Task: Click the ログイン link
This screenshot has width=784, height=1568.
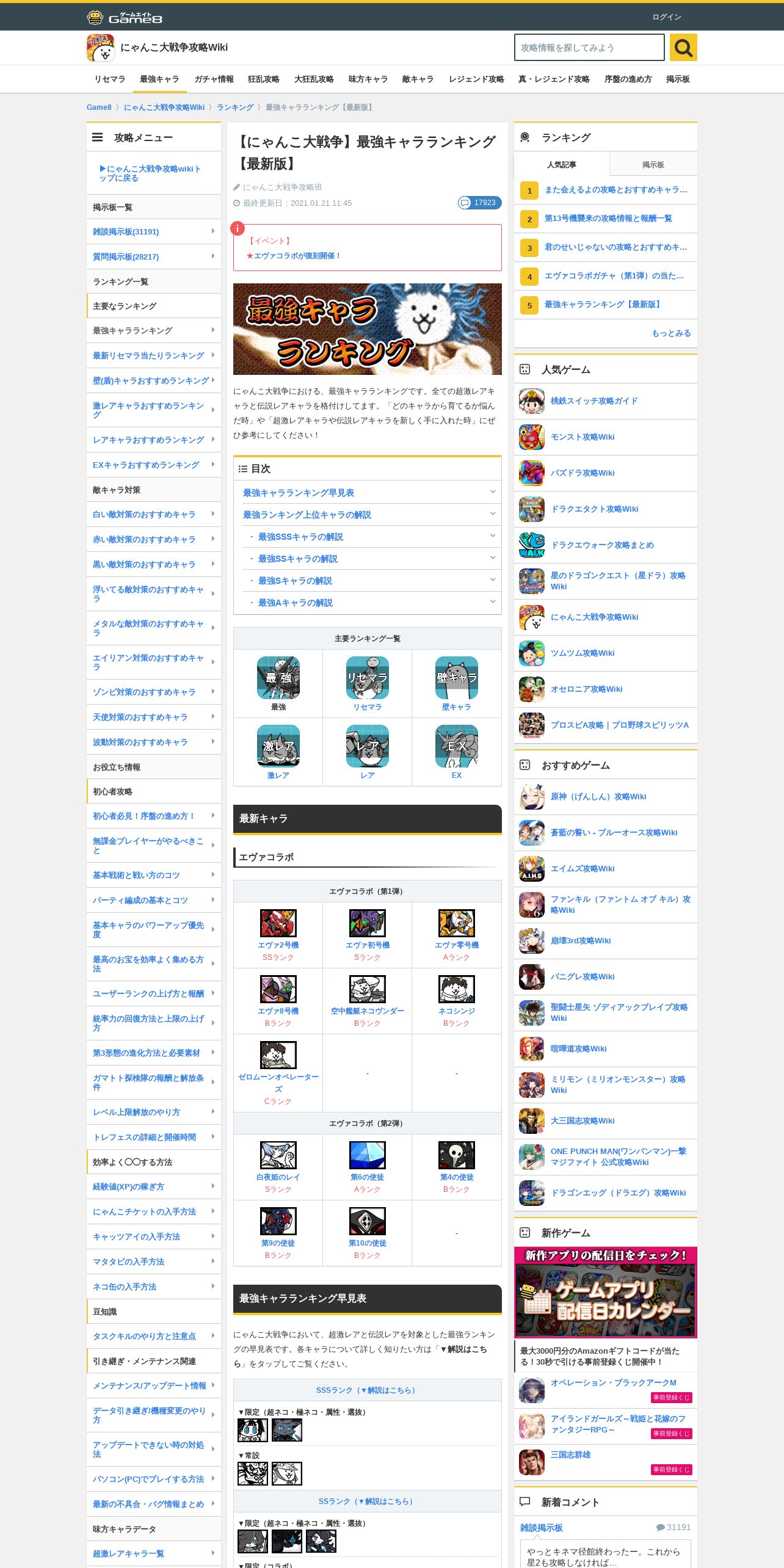Action: 667,17
